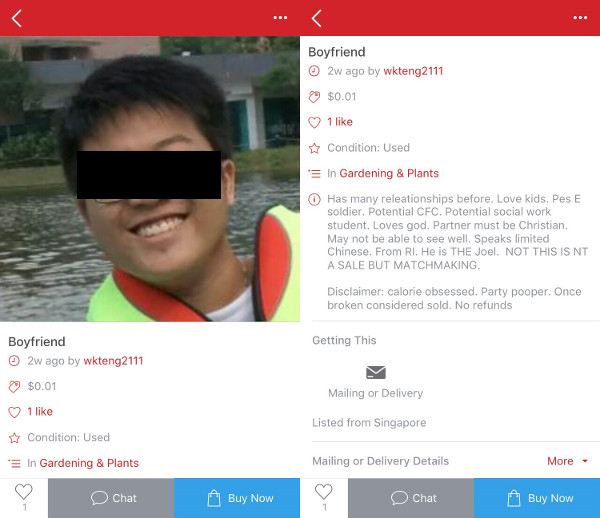Tap 'Condition: Used' on the left screen
Image resolution: width=600 pixels, height=518 pixels.
(x=68, y=437)
